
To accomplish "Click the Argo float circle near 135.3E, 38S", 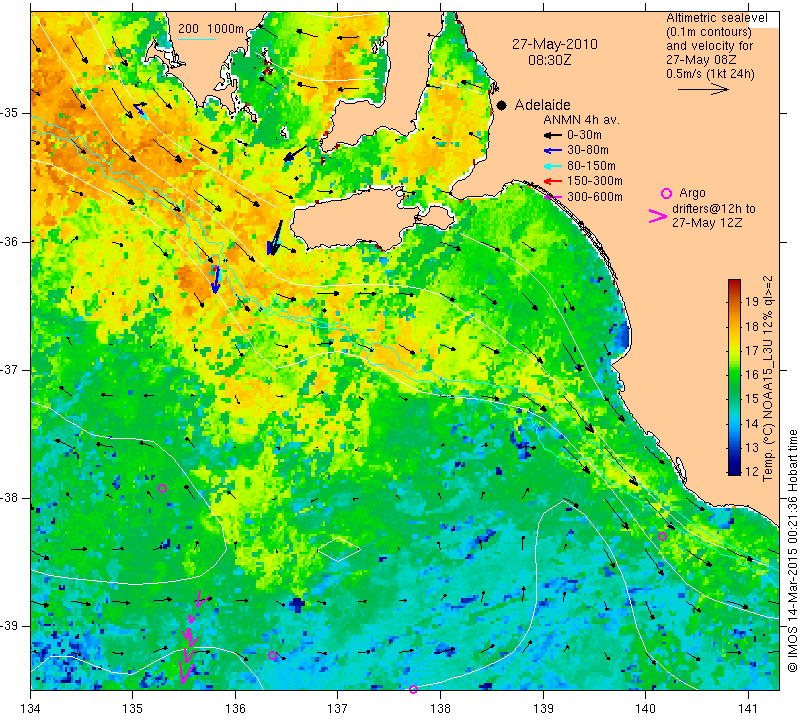I will [x=163, y=488].
